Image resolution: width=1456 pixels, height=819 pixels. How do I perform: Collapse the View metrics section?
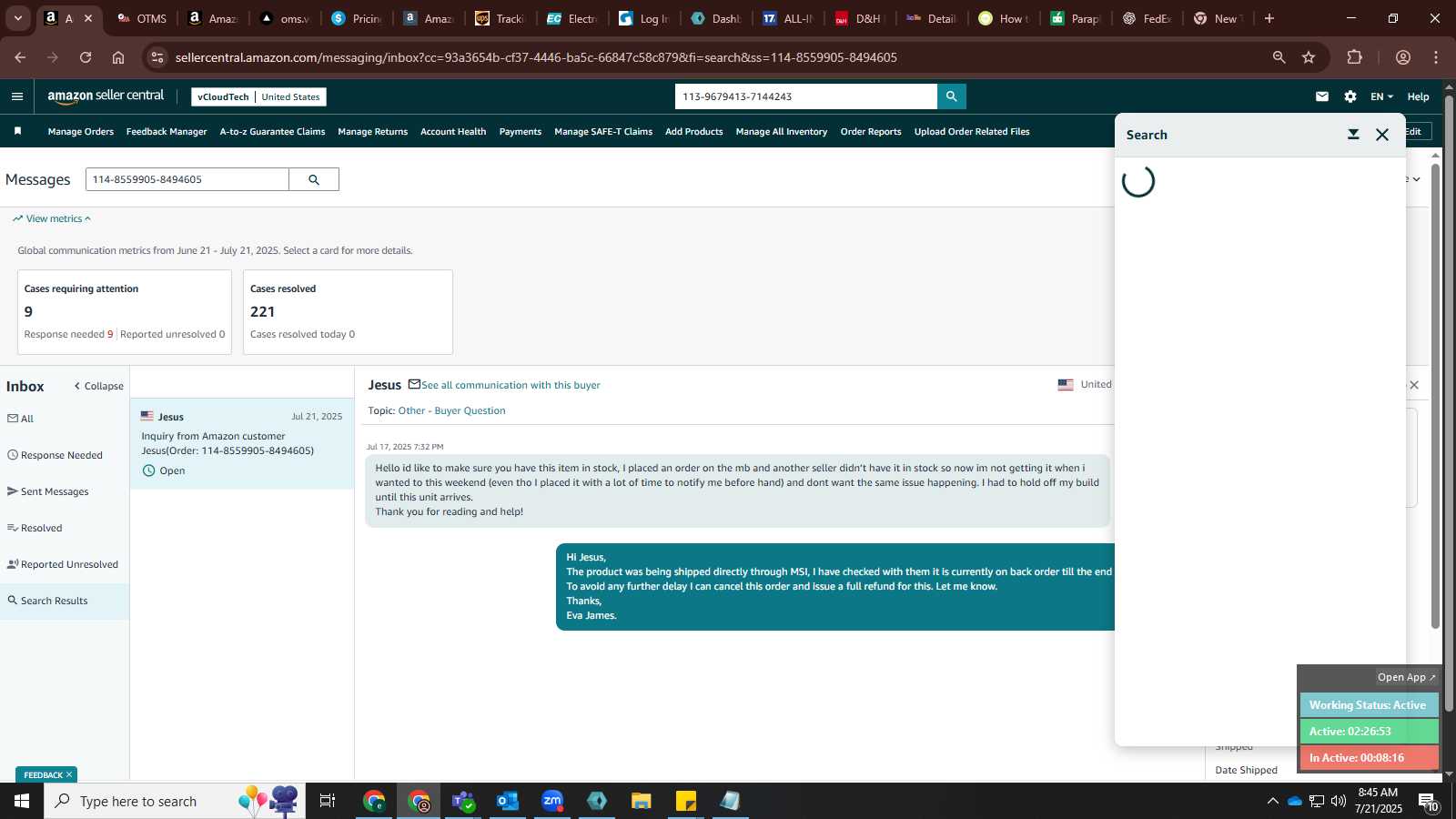click(x=52, y=218)
